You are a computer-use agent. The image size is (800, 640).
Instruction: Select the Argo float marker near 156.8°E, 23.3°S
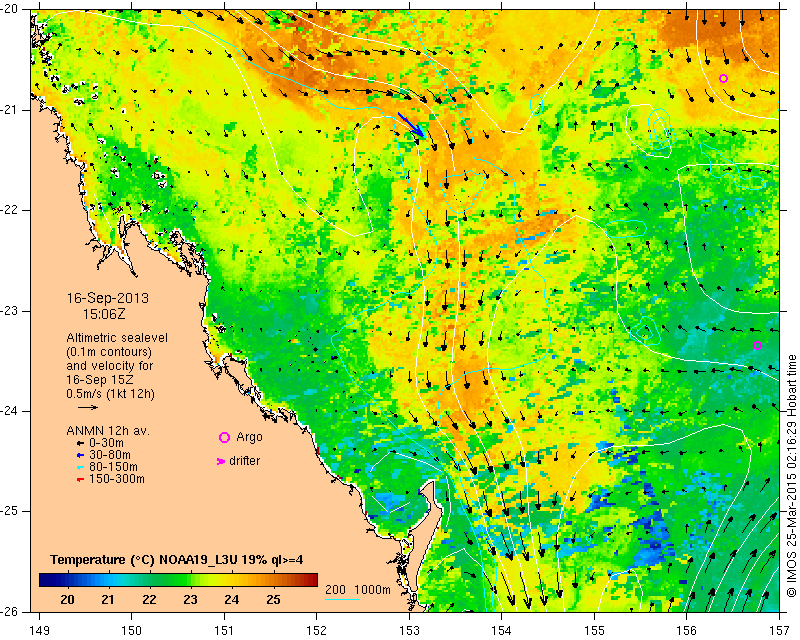coord(757,346)
